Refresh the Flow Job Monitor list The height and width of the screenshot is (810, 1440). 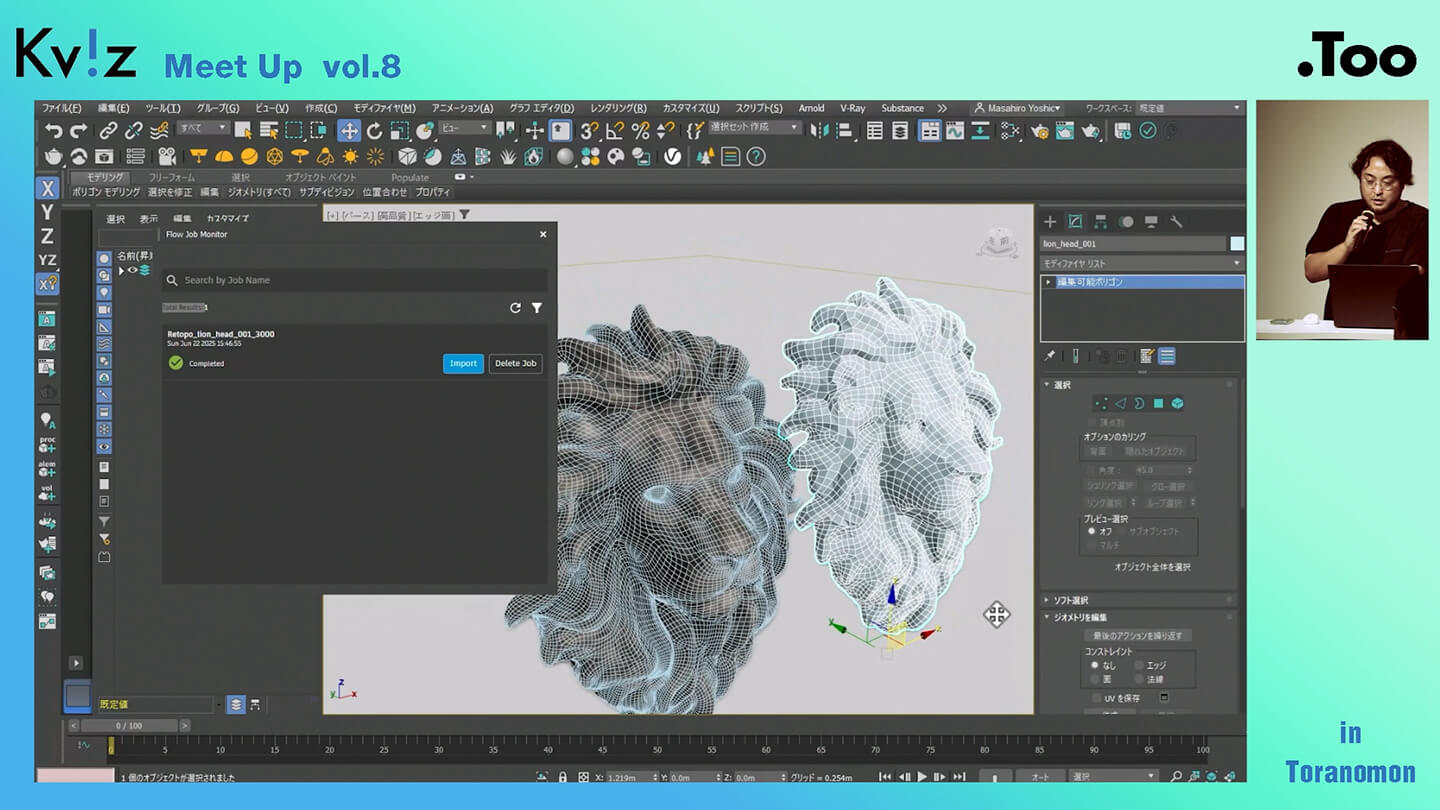pyautogui.click(x=515, y=308)
